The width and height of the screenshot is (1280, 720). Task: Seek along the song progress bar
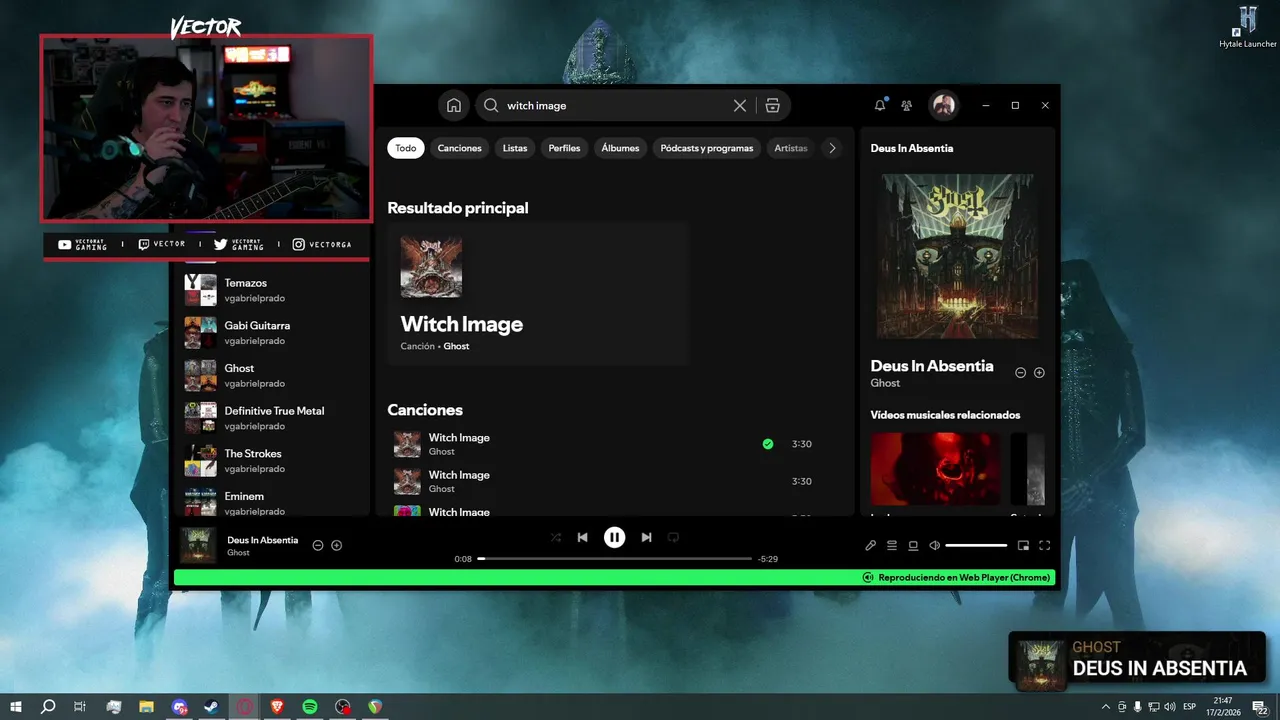pos(615,558)
